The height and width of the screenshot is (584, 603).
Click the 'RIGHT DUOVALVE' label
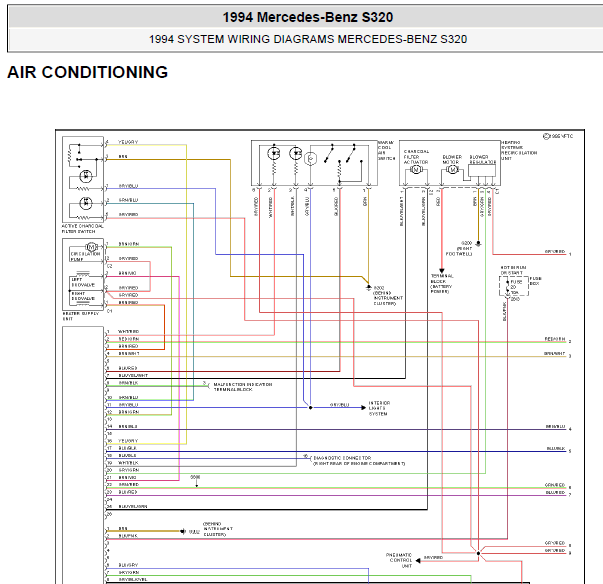pos(83,296)
